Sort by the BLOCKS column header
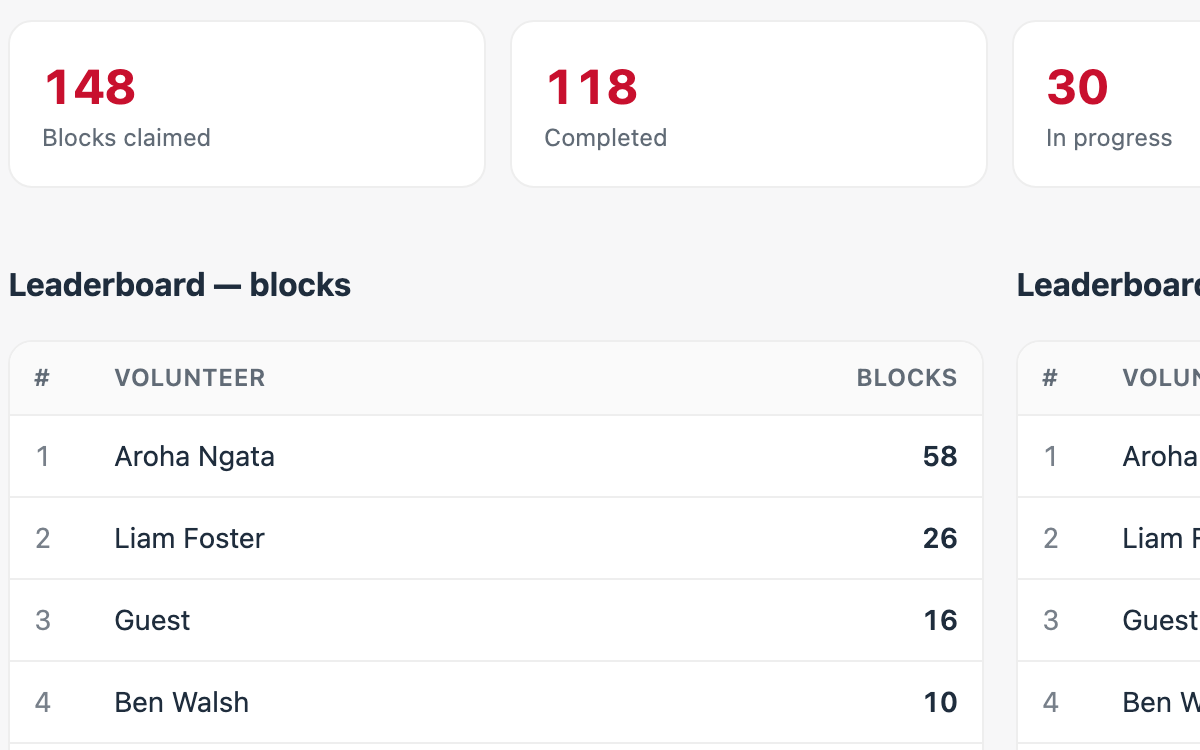The width and height of the screenshot is (1200, 750). 907,378
